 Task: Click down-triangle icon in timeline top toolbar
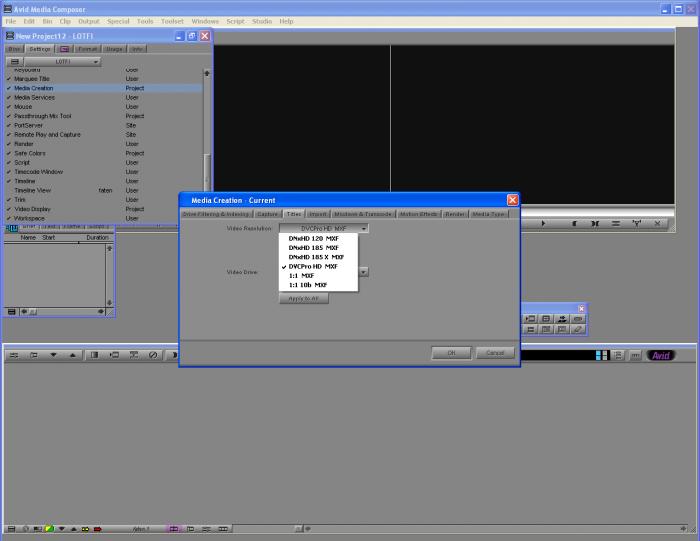click(x=53, y=355)
